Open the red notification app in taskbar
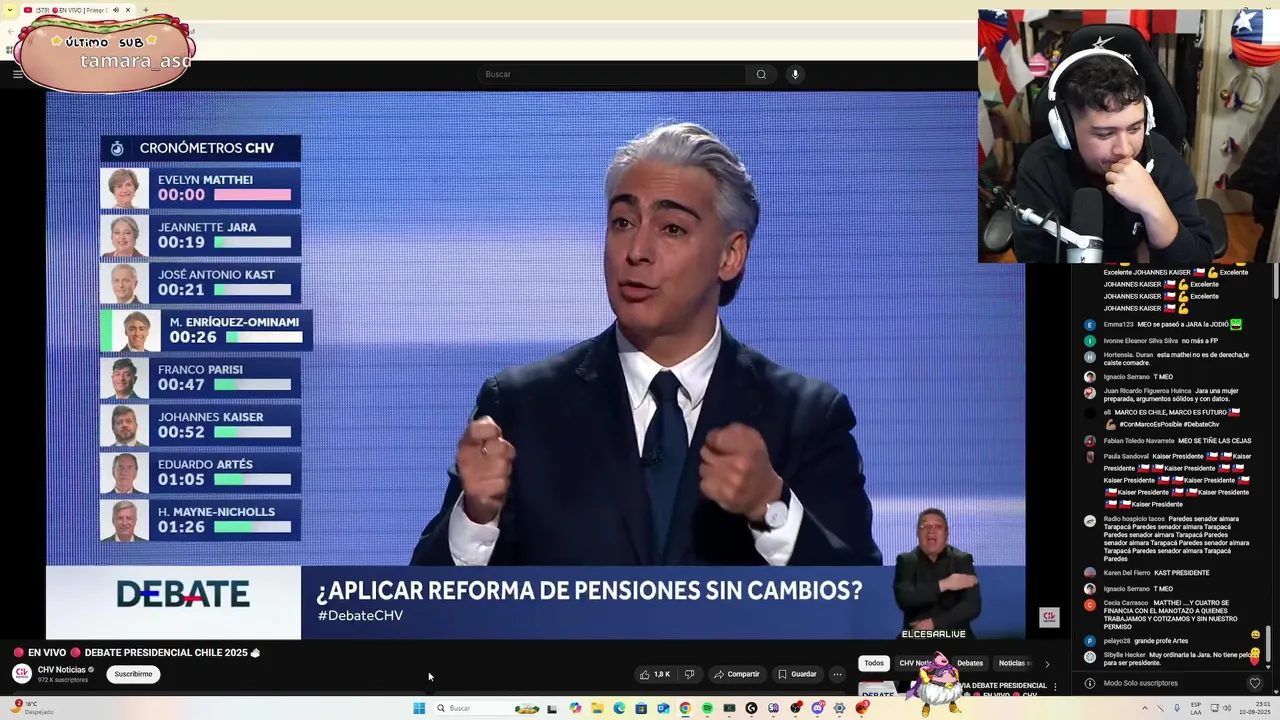The width and height of the screenshot is (1280, 720). pyautogui.click(x=862, y=708)
